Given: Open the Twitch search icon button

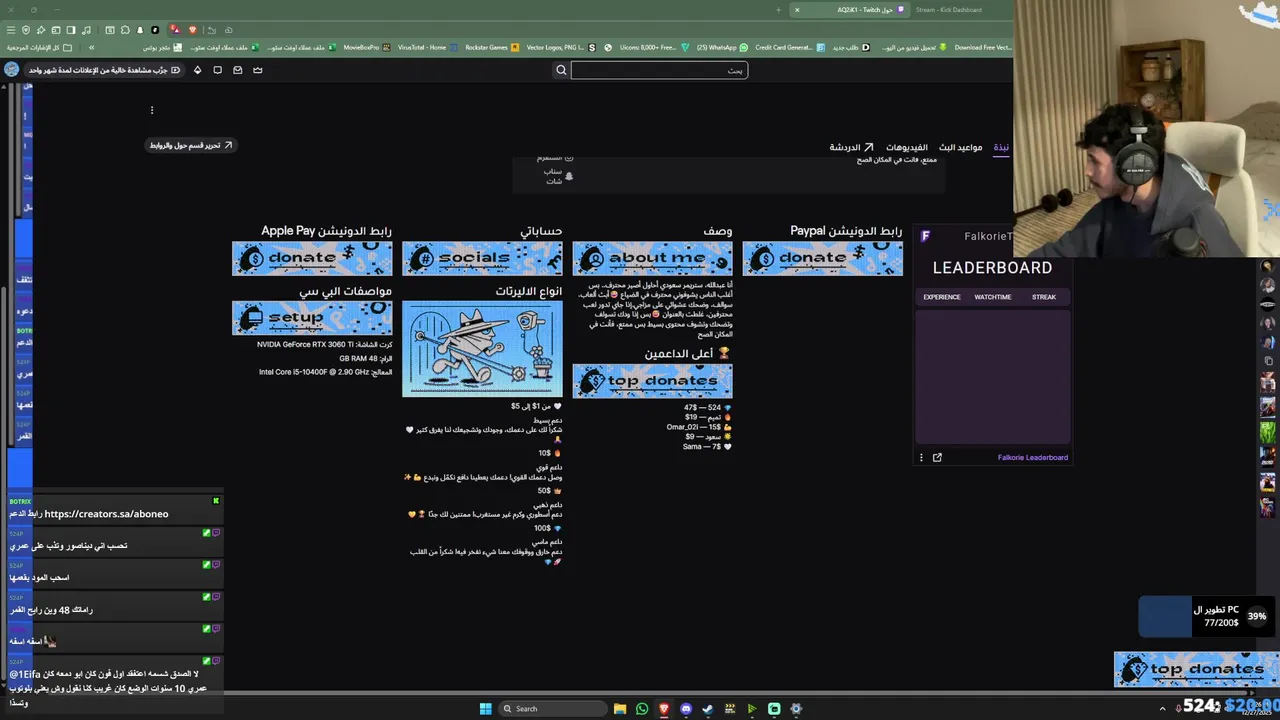Looking at the screenshot, I should tap(561, 70).
